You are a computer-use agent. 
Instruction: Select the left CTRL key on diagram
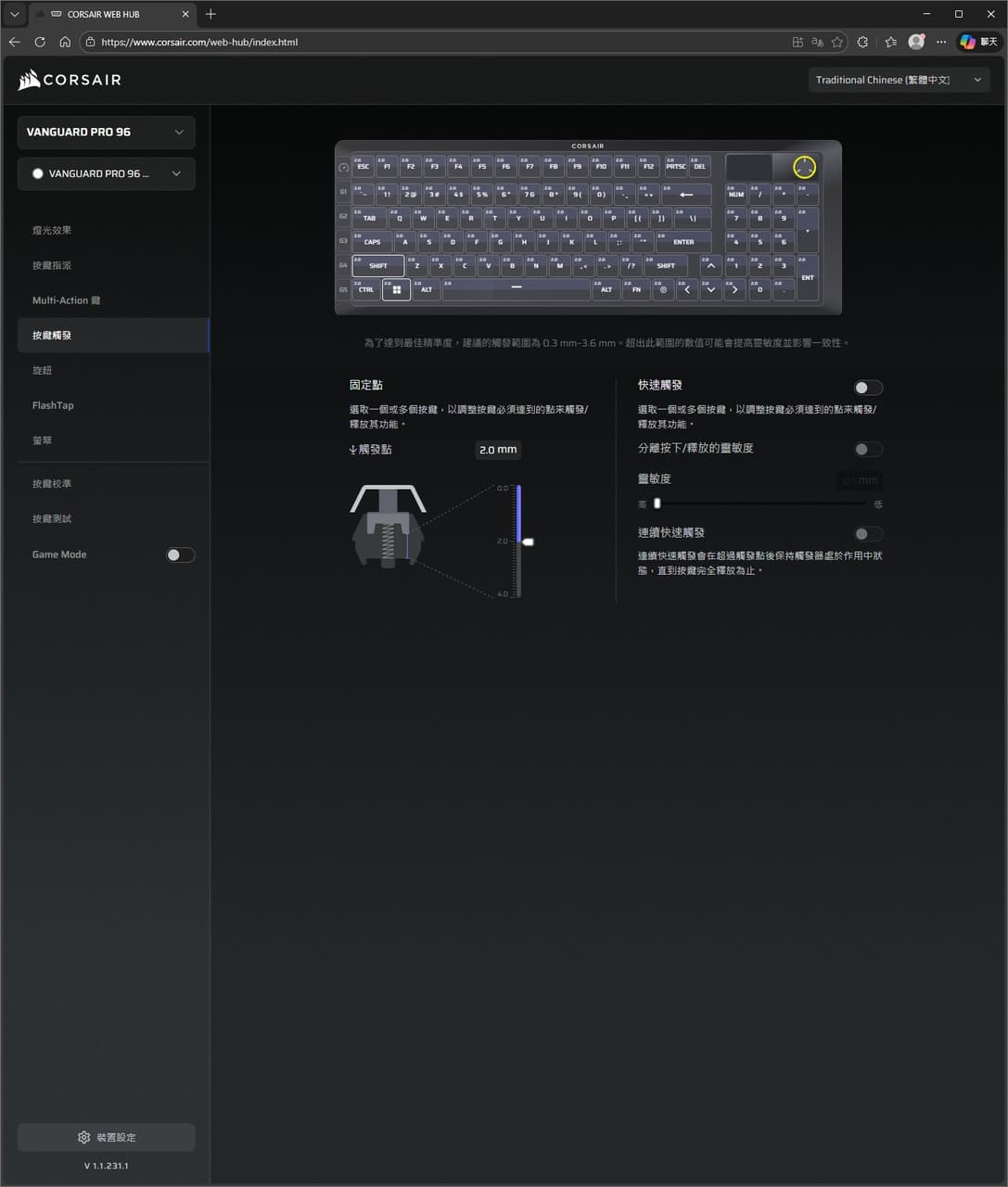click(x=366, y=289)
